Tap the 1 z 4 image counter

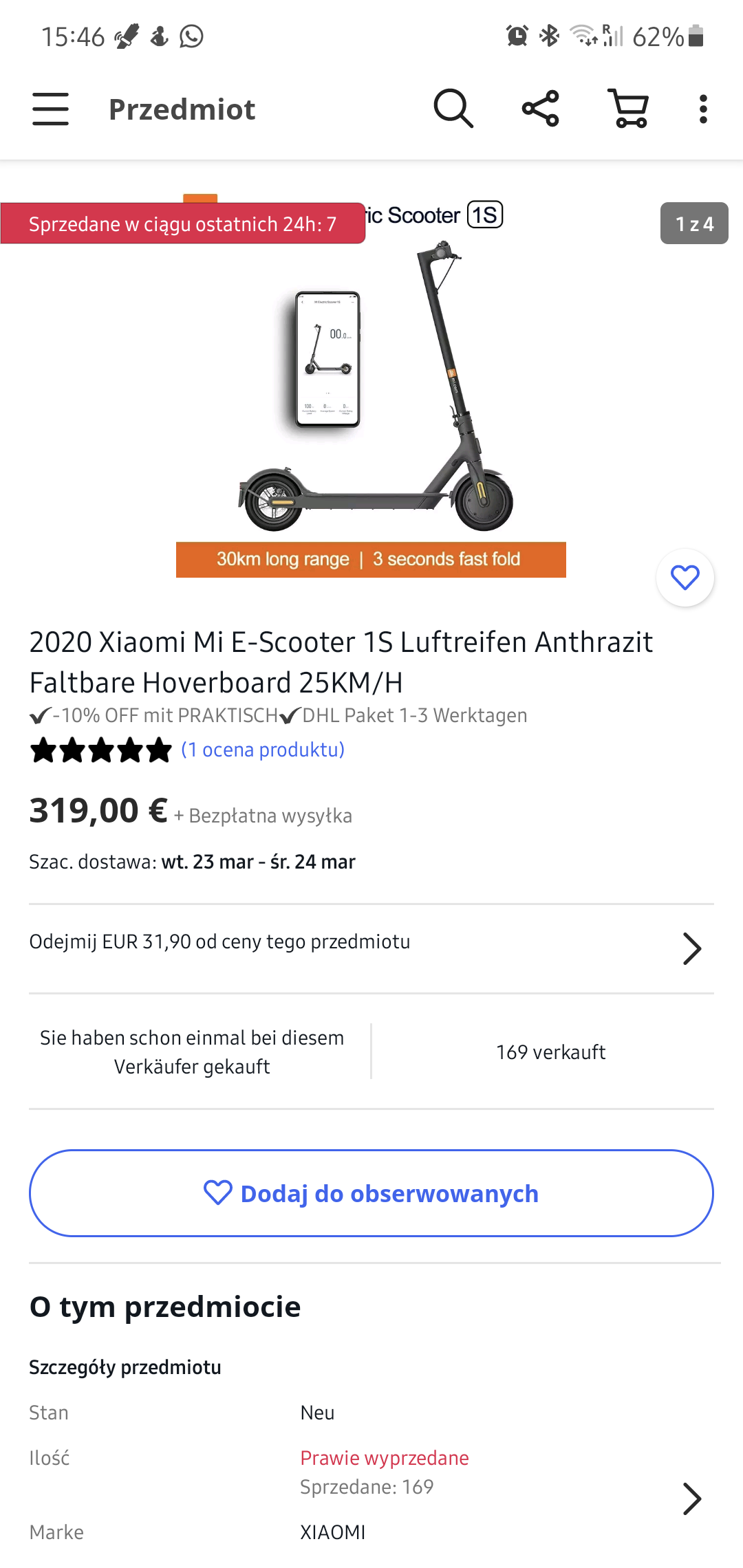[x=694, y=224]
